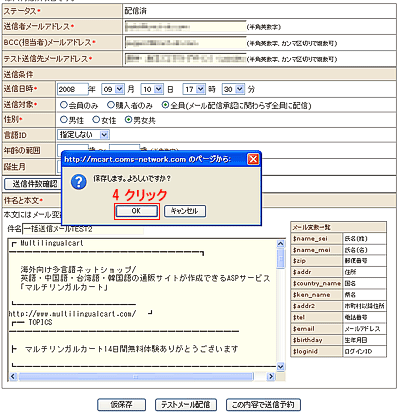The height and width of the screenshot is (418, 400).
Task: Open the day dropdown showing 10
Action: click(x=152, y=89)
